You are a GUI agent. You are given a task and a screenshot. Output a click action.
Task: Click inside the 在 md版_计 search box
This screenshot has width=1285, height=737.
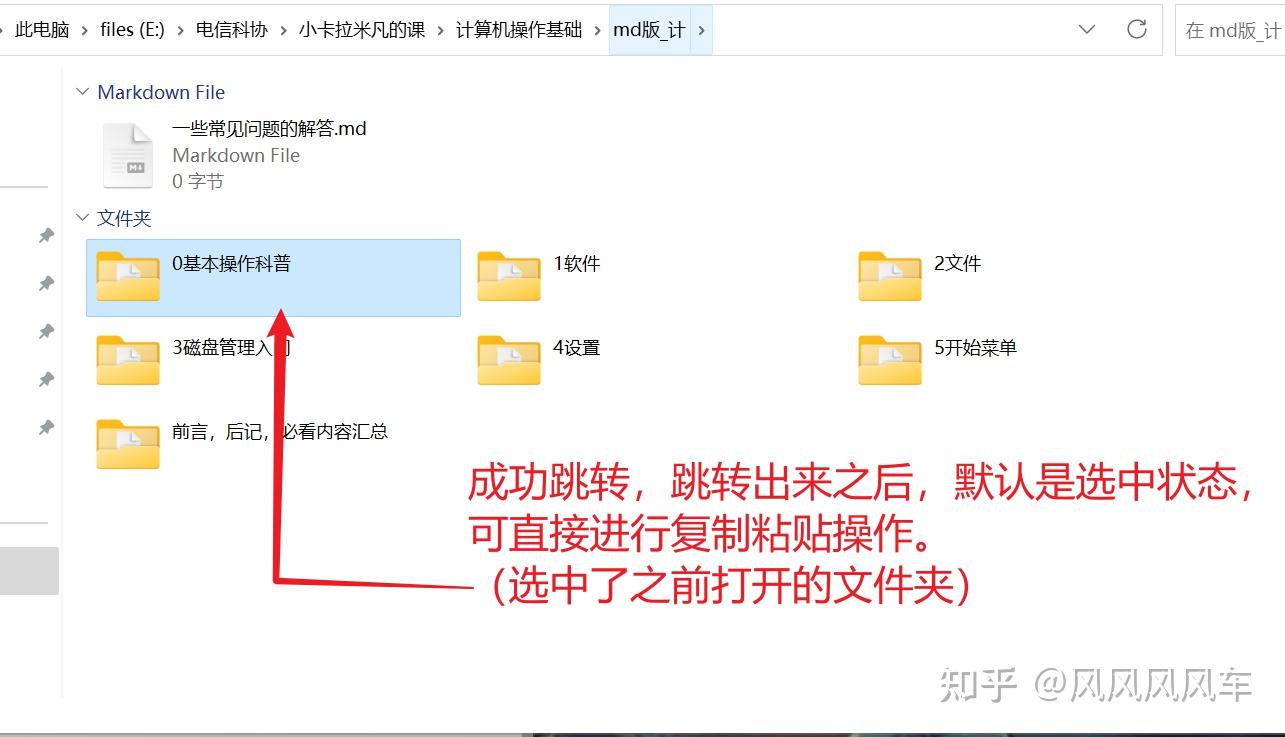click(1228, 29)
